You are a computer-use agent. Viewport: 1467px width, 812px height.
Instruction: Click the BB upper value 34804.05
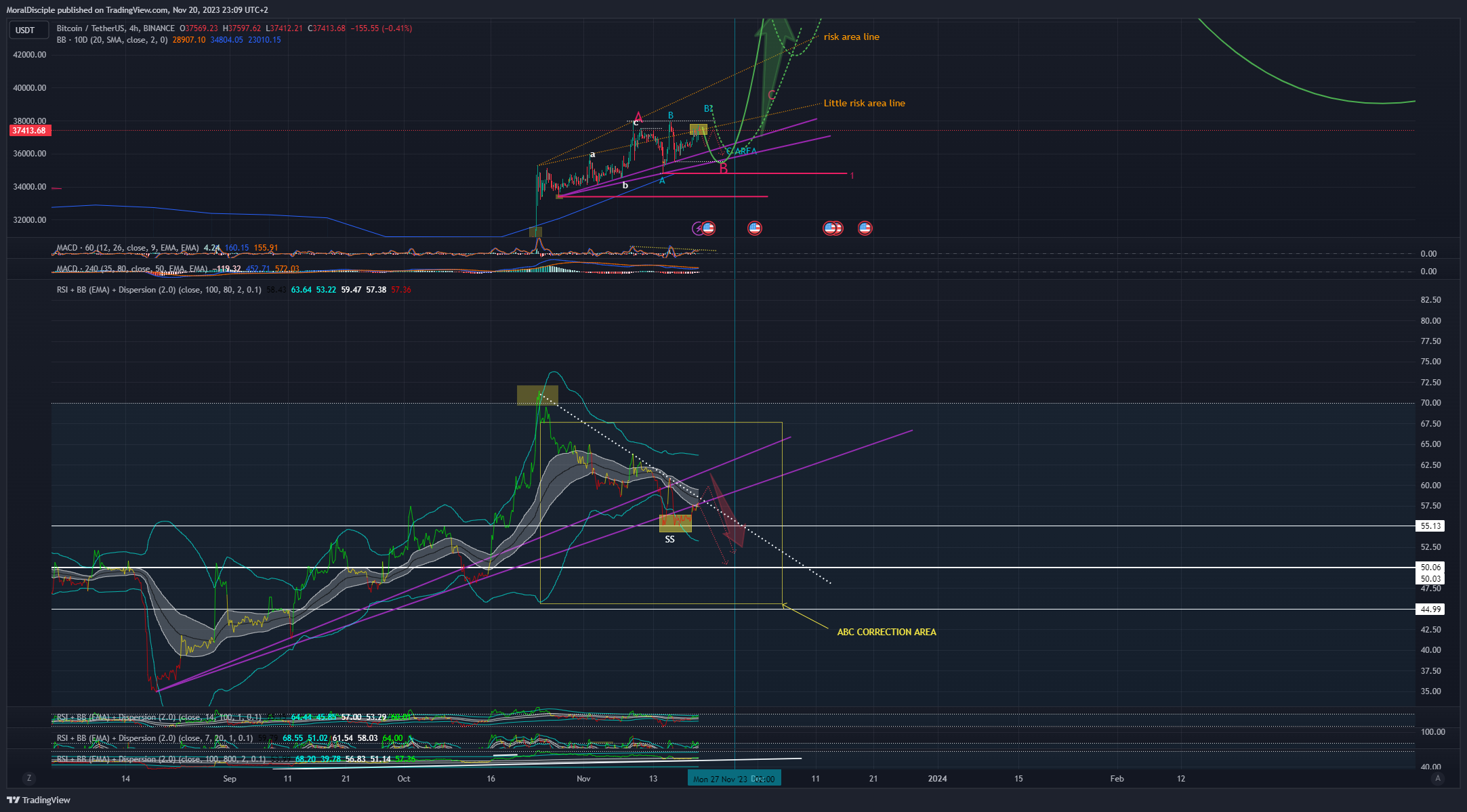[226, 40]
